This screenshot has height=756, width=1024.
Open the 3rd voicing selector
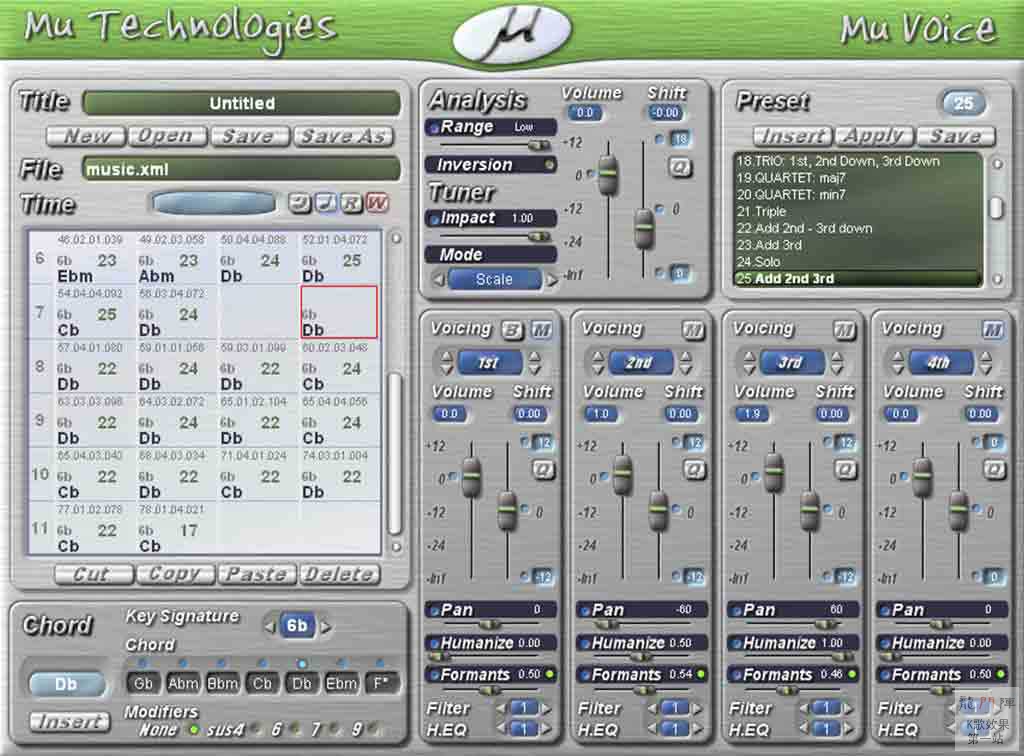coord(792,363)
